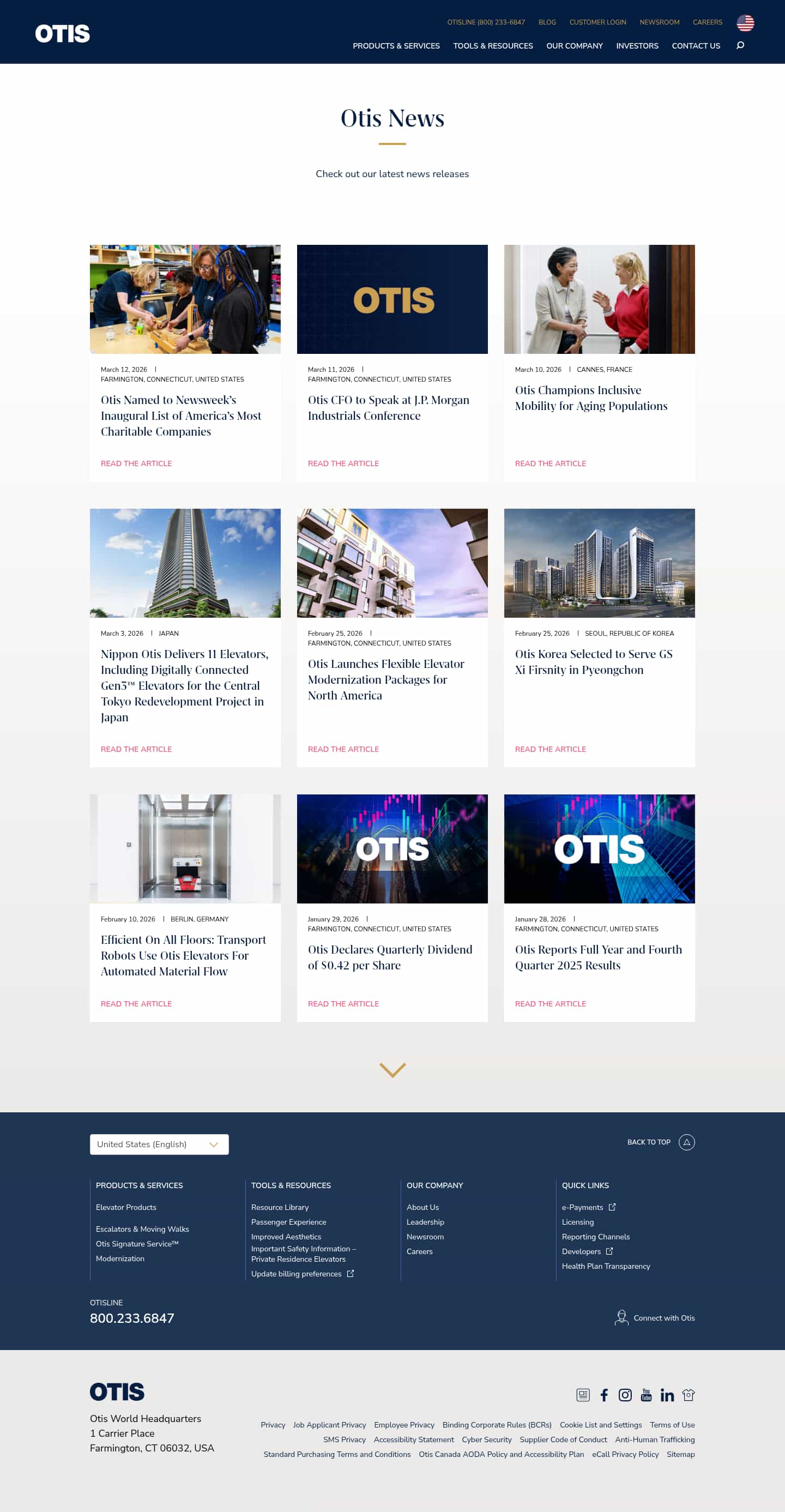Read the article about Transport Robots
Image resolution: width=785 pixels, height=1512 pixels.
(x=136, y=1004)
